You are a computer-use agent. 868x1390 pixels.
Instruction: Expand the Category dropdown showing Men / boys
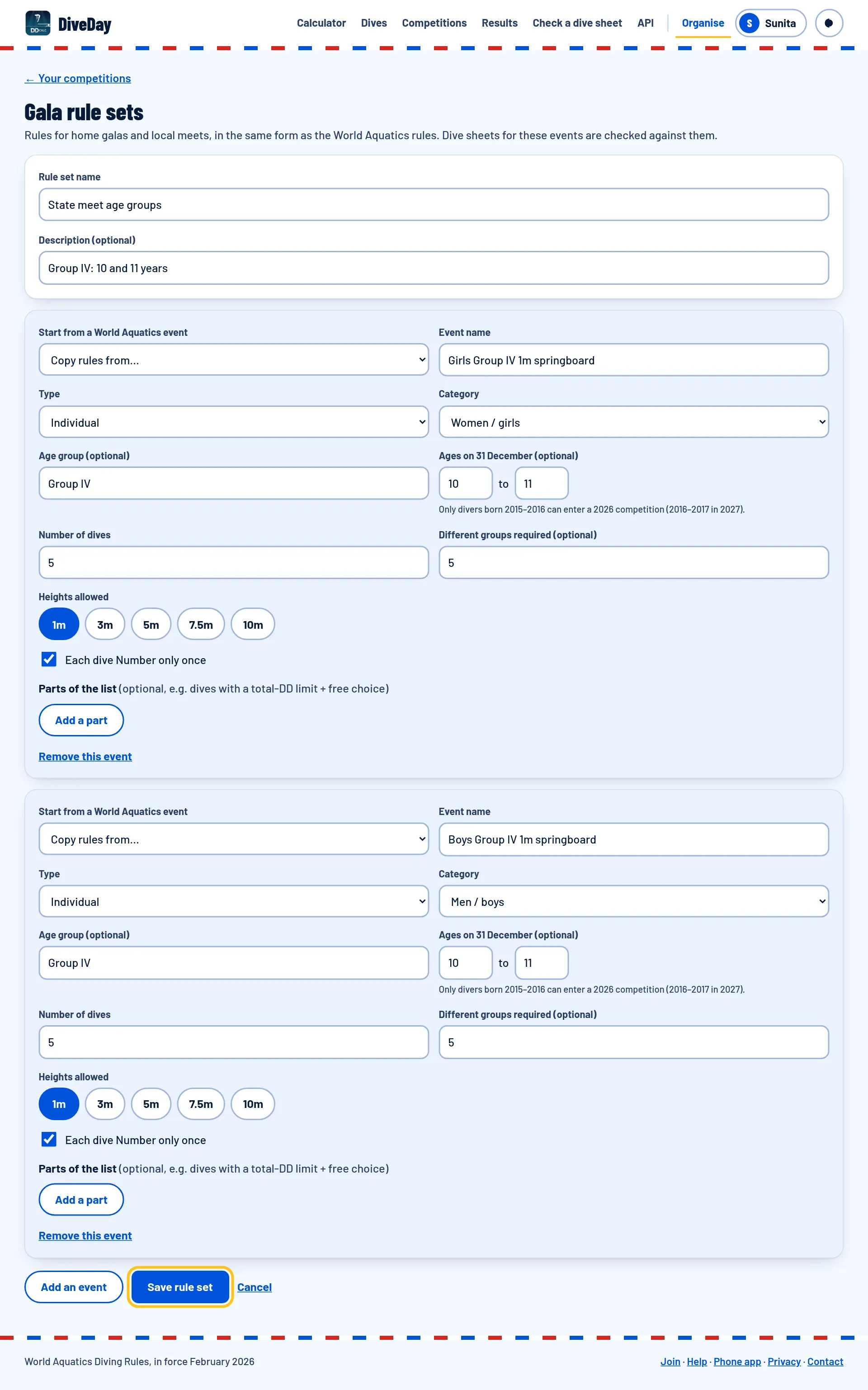pos(633,901)
